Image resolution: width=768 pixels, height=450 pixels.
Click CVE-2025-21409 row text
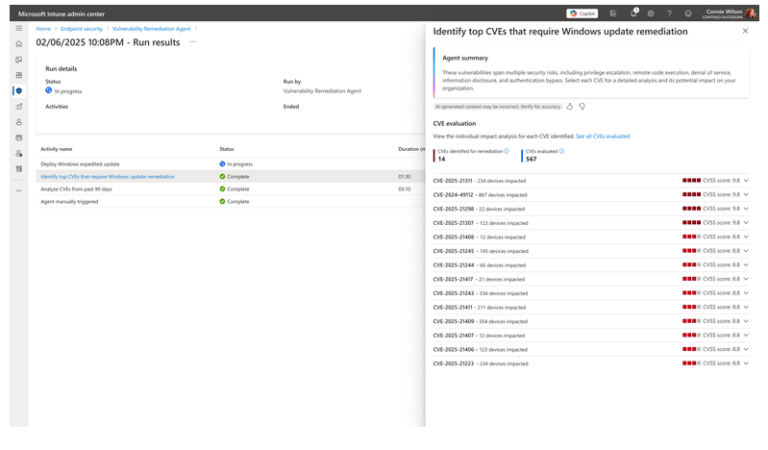point(480,321)
